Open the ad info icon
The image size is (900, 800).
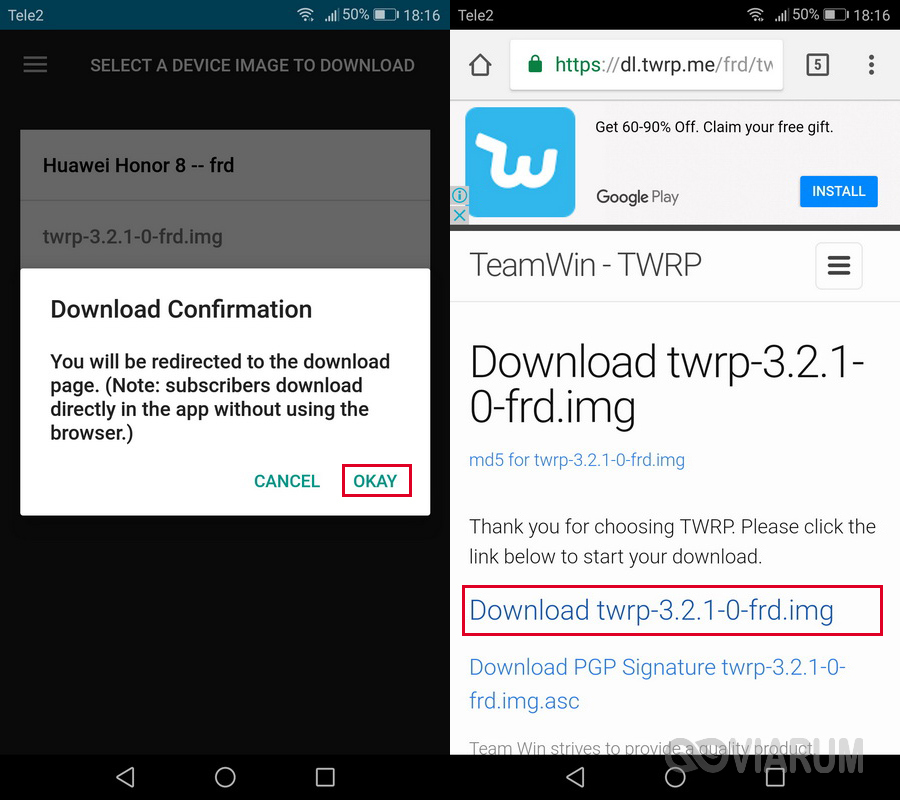(459, 196)
